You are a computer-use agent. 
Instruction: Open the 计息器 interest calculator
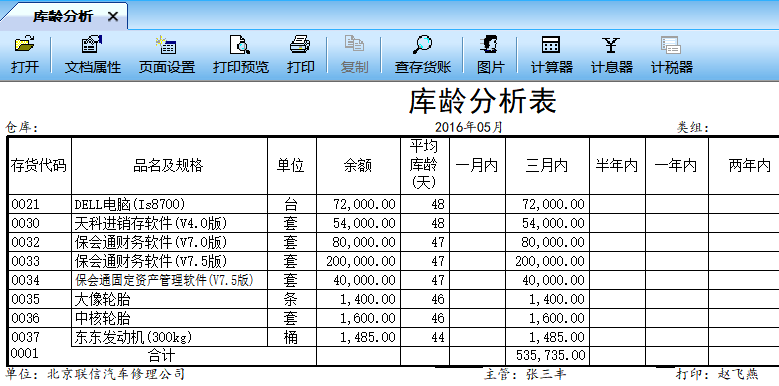(612, 55)
